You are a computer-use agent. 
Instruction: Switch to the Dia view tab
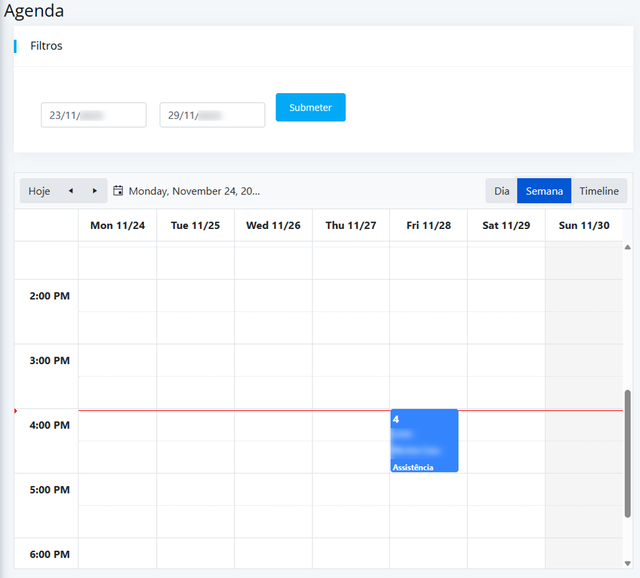point(501,191)
